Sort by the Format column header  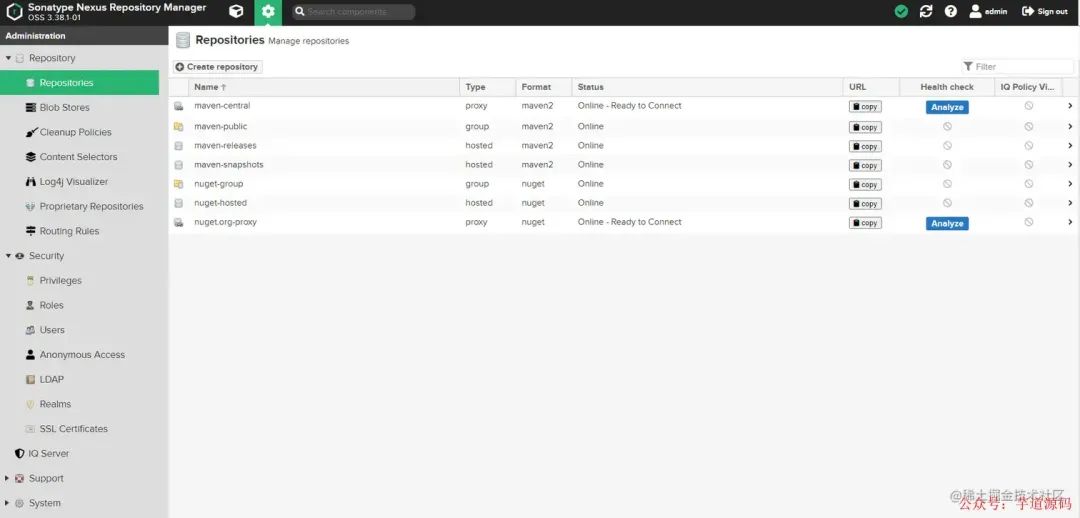click(544, 87)
